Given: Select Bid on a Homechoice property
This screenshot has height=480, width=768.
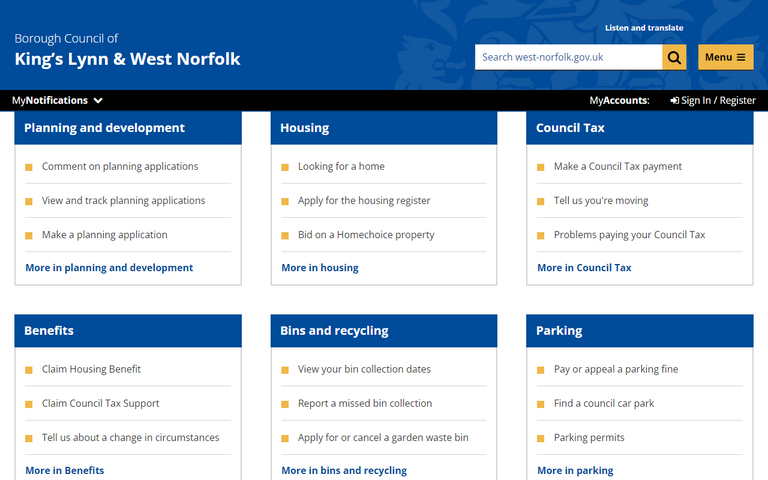Looking at the screenshot, I should (x=366, y=235).
